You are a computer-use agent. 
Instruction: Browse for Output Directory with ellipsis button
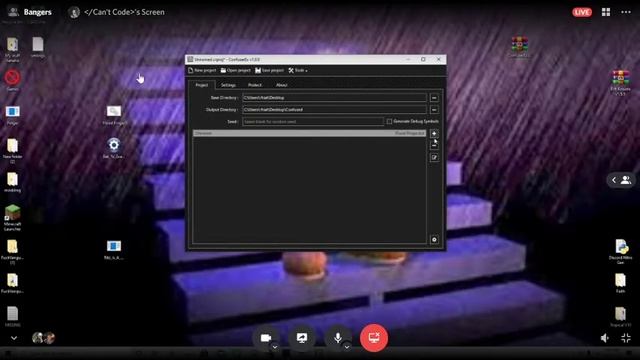pos(434,109)
